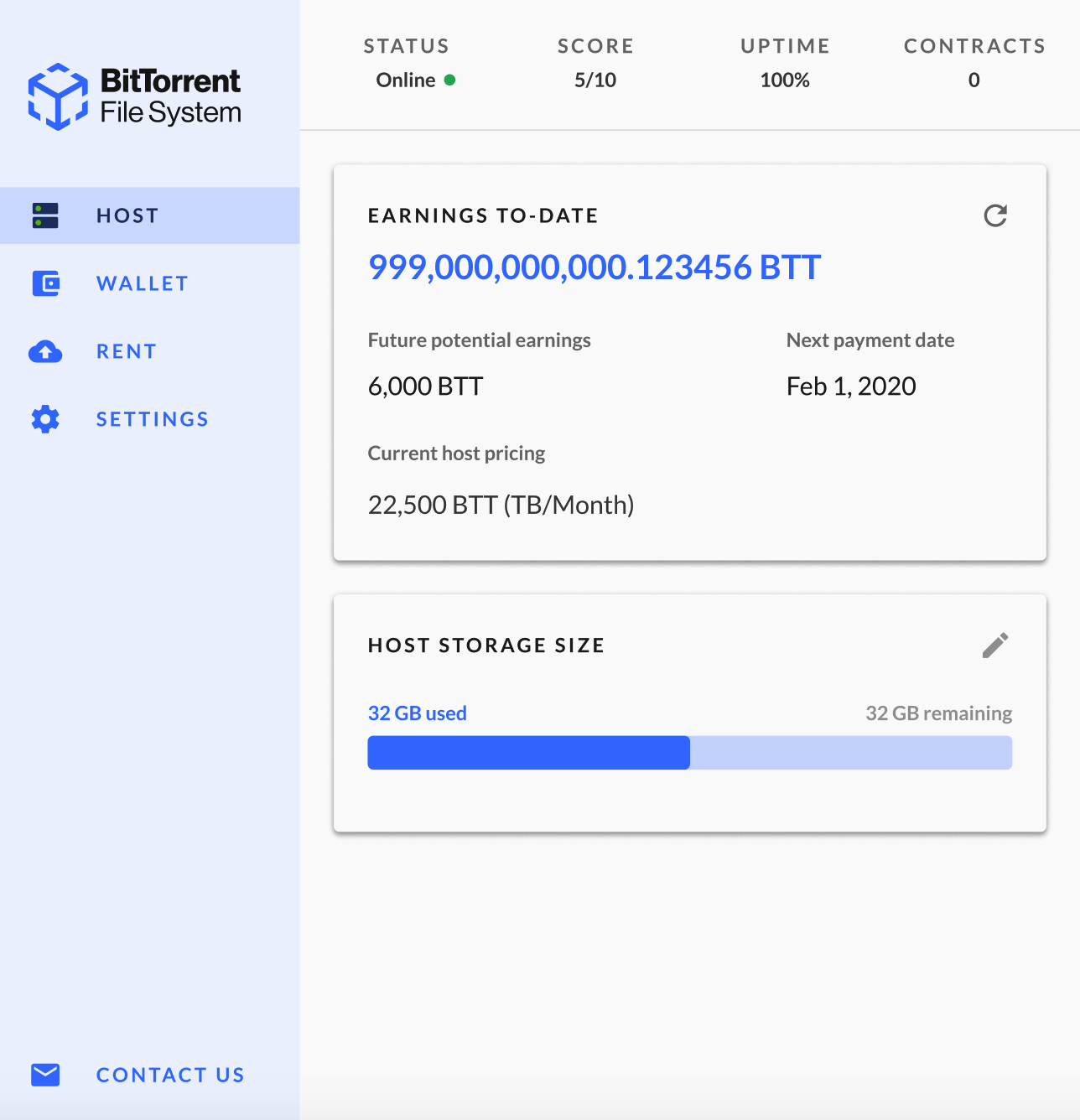Click the used portion of storage bar
1080x1120 pixels.
pyautogui.click(x=528, y=753)
